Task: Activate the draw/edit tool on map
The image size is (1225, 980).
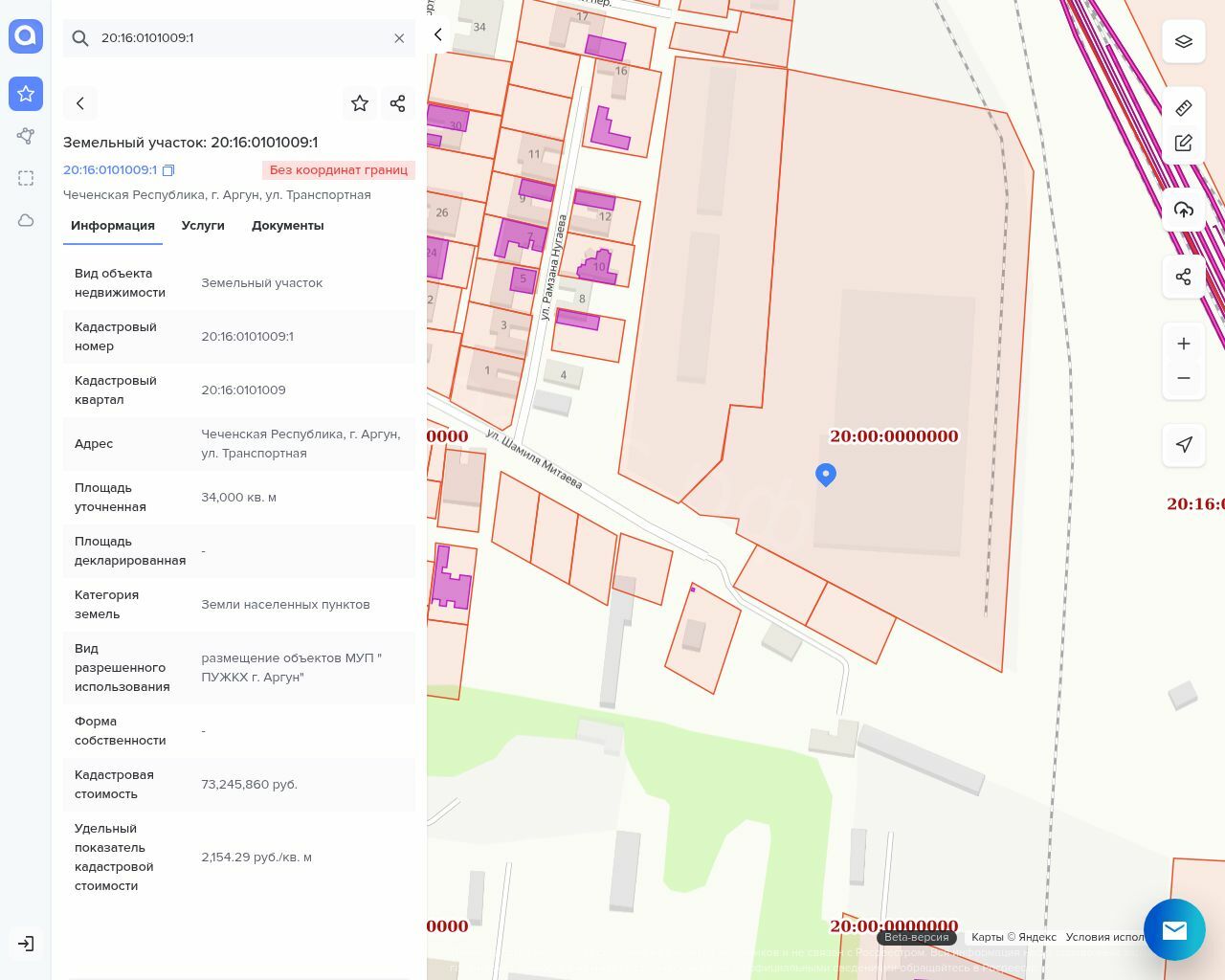Action: point(1184,144)
